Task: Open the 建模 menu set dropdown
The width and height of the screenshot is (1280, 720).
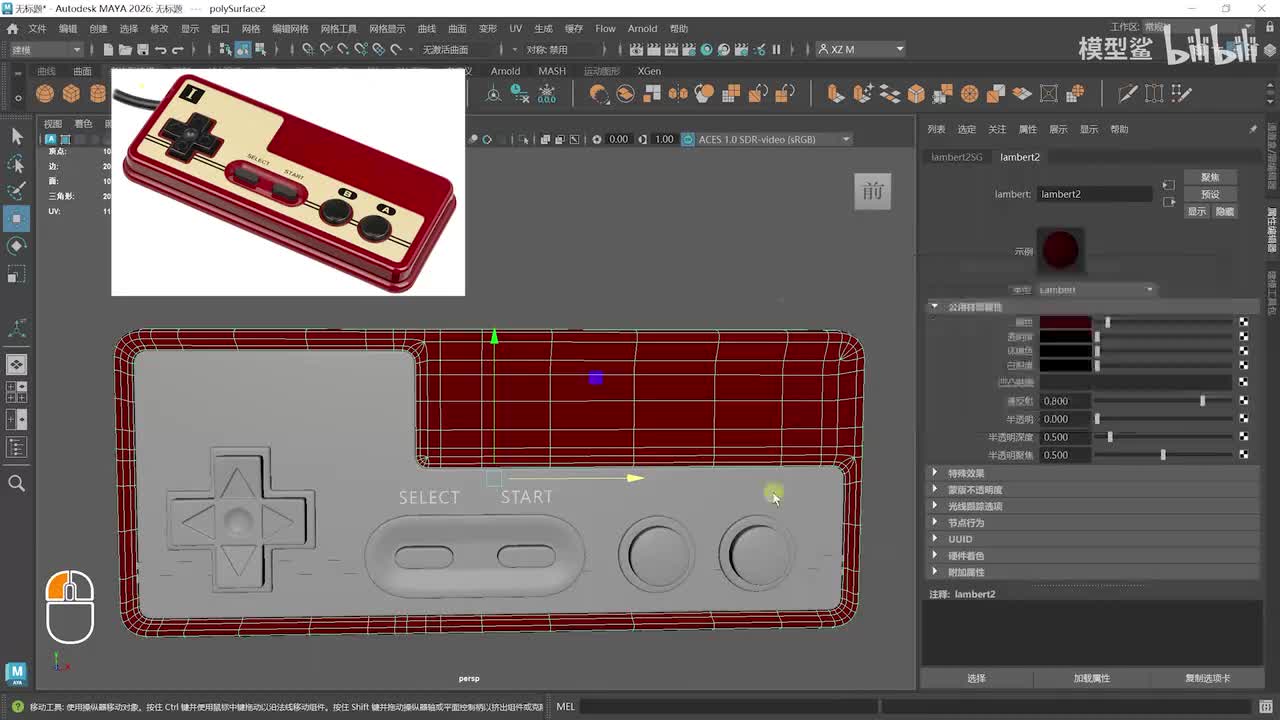Action: tap(47, 49)
